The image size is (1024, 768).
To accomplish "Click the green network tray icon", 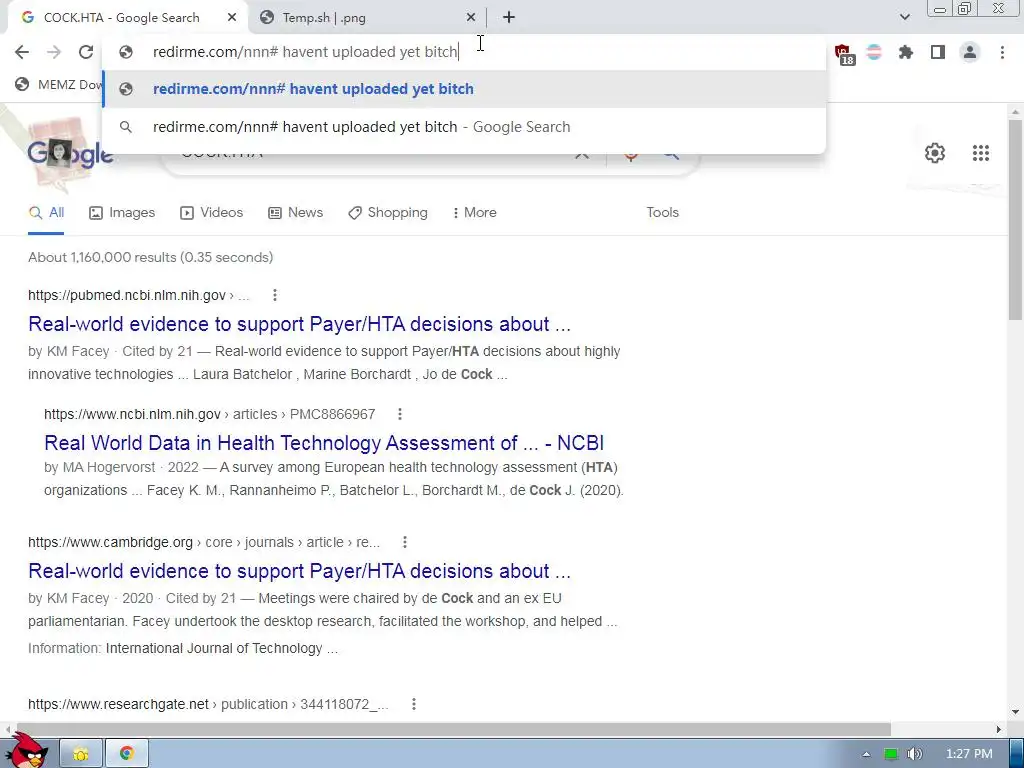I will coord(891,754).
